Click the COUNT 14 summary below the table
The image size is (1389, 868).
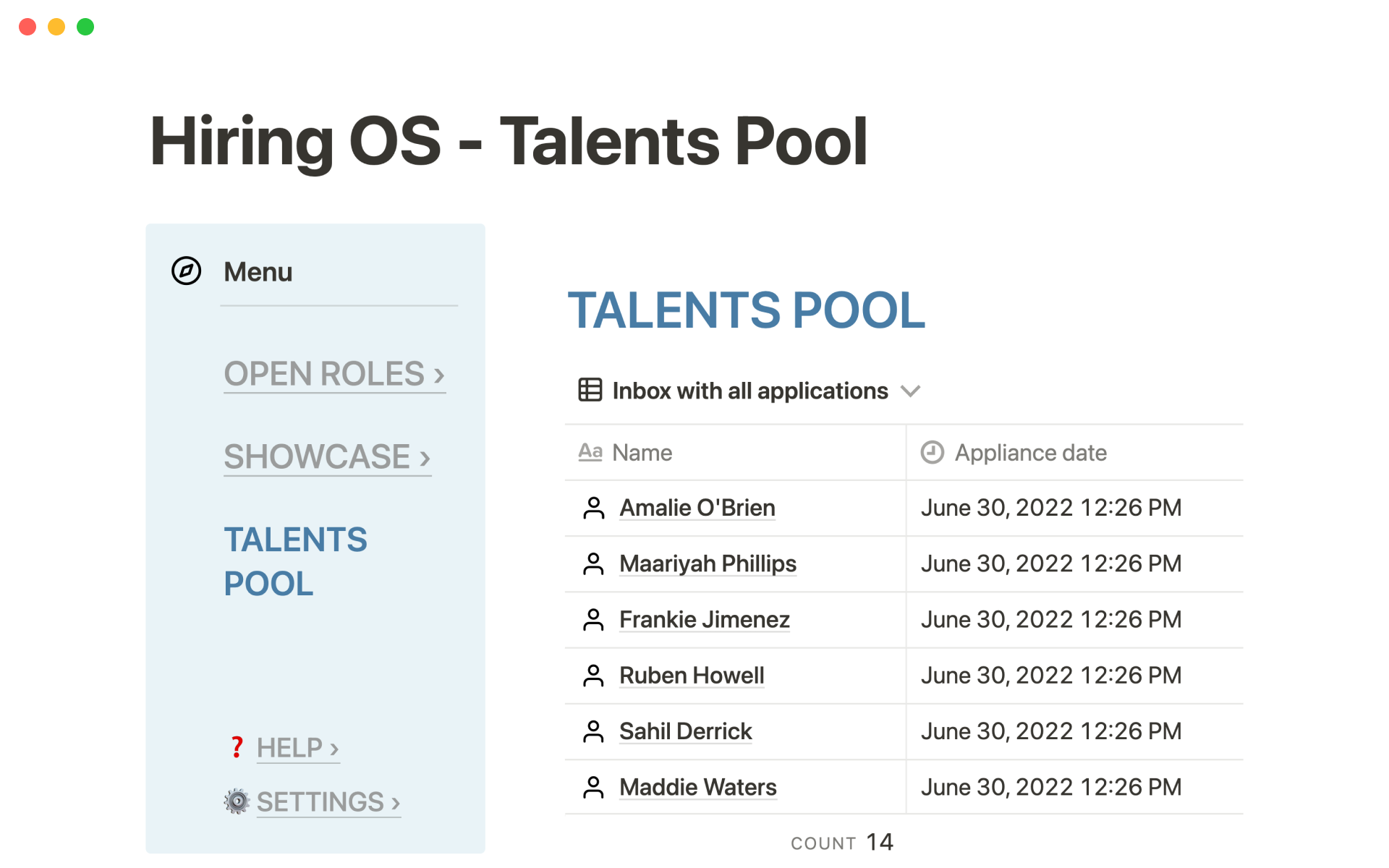[x=842, y=842]
